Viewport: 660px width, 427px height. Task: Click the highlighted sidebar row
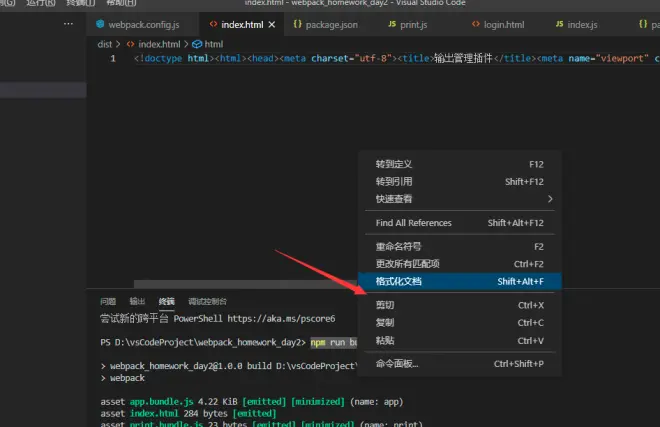43,90
